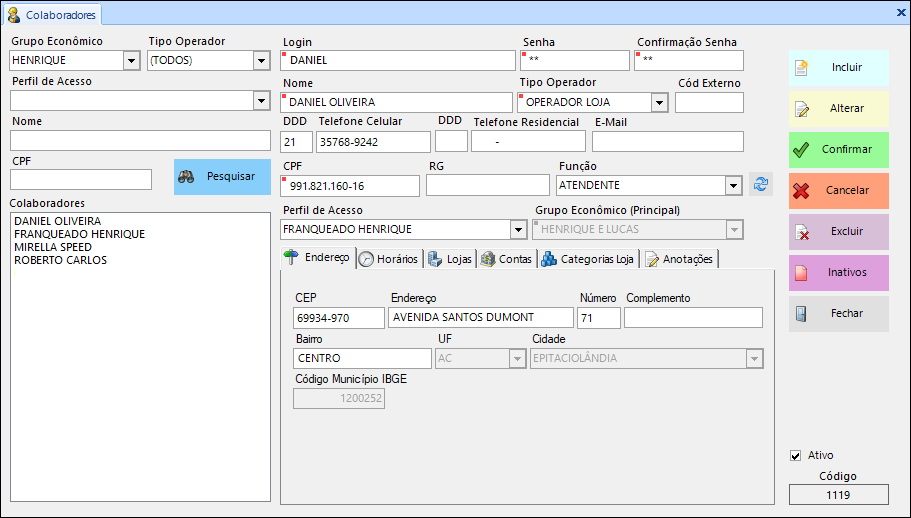Open the OPERADOR LOJA Tipo Operador dropdown
911x518 pixels.
pos(659,102)
